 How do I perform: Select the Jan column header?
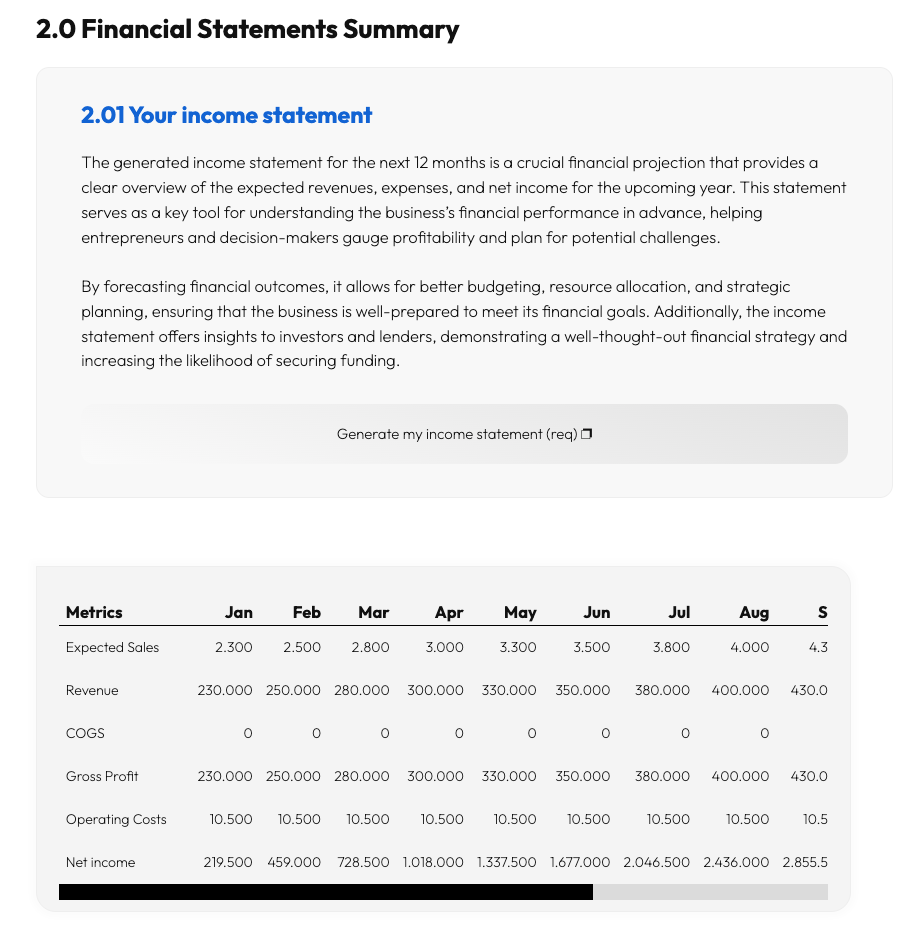tap(239, 612)
